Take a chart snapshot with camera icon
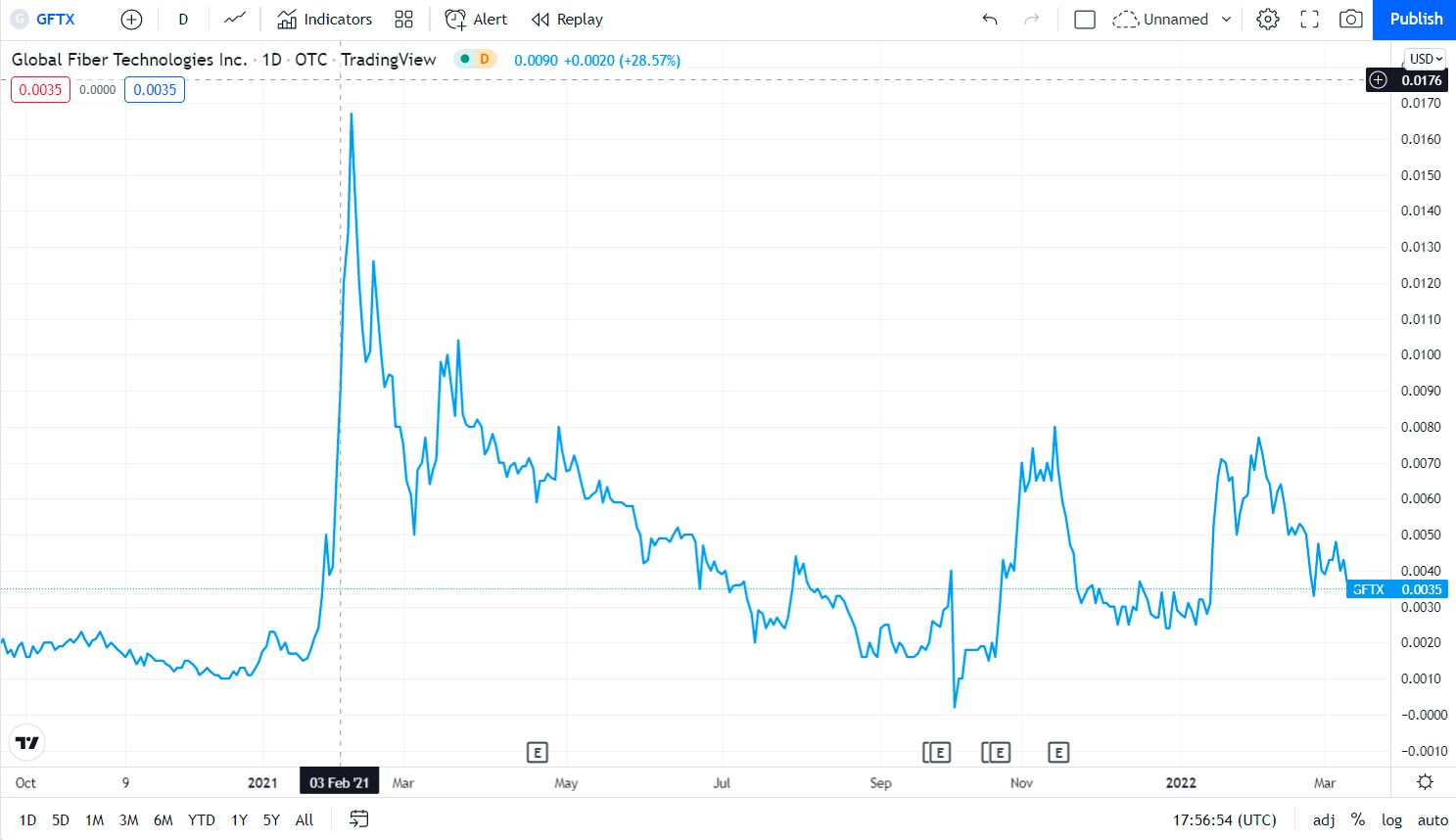Screen dimensions: 1456x840 1351,20
